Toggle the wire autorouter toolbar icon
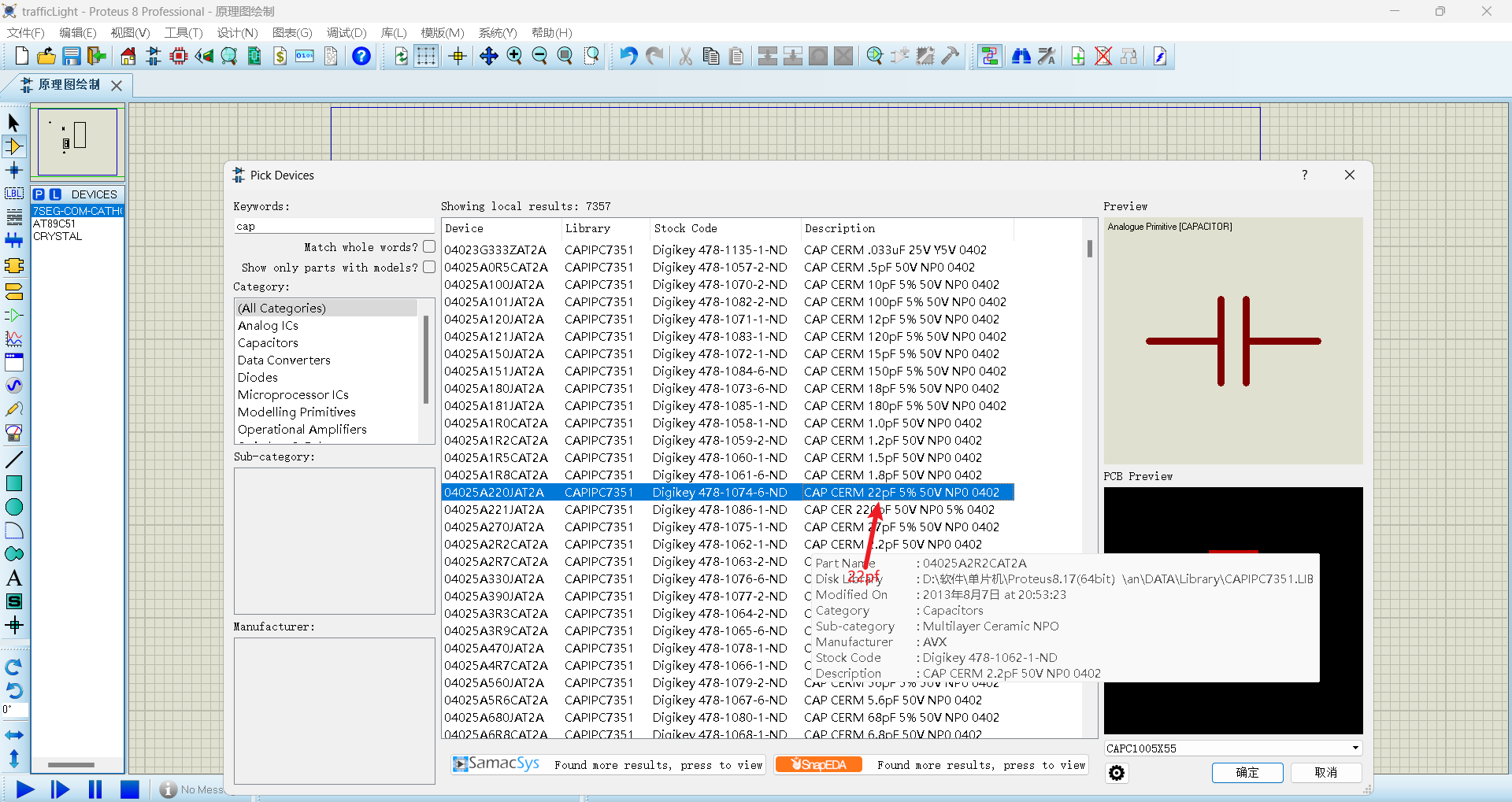Viewport: 1512px width, 802px height. (x=990, y=56)
